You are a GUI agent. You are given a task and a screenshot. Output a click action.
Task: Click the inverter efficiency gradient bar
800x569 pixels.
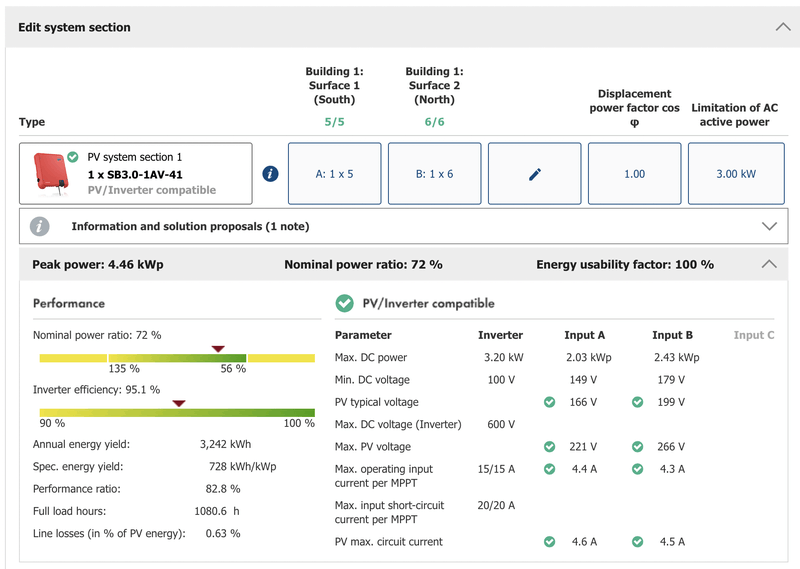[x=176, y=411]
